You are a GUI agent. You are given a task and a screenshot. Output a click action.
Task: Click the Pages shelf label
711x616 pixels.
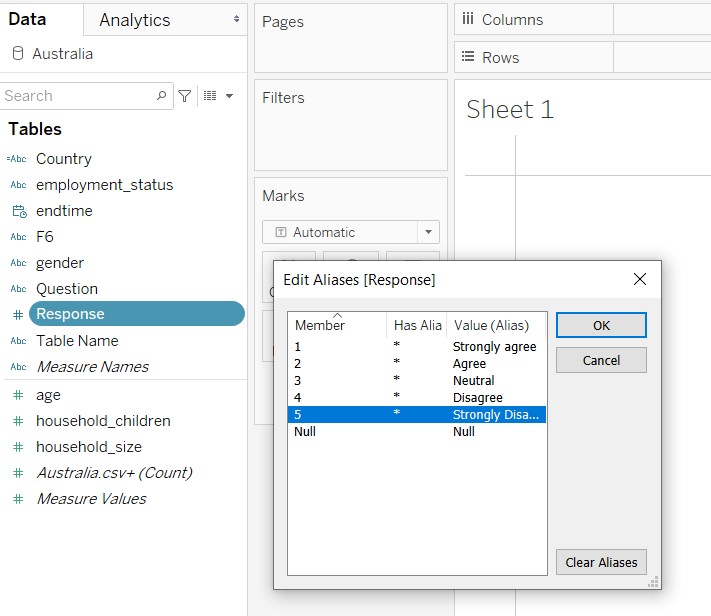coord(282,22)
